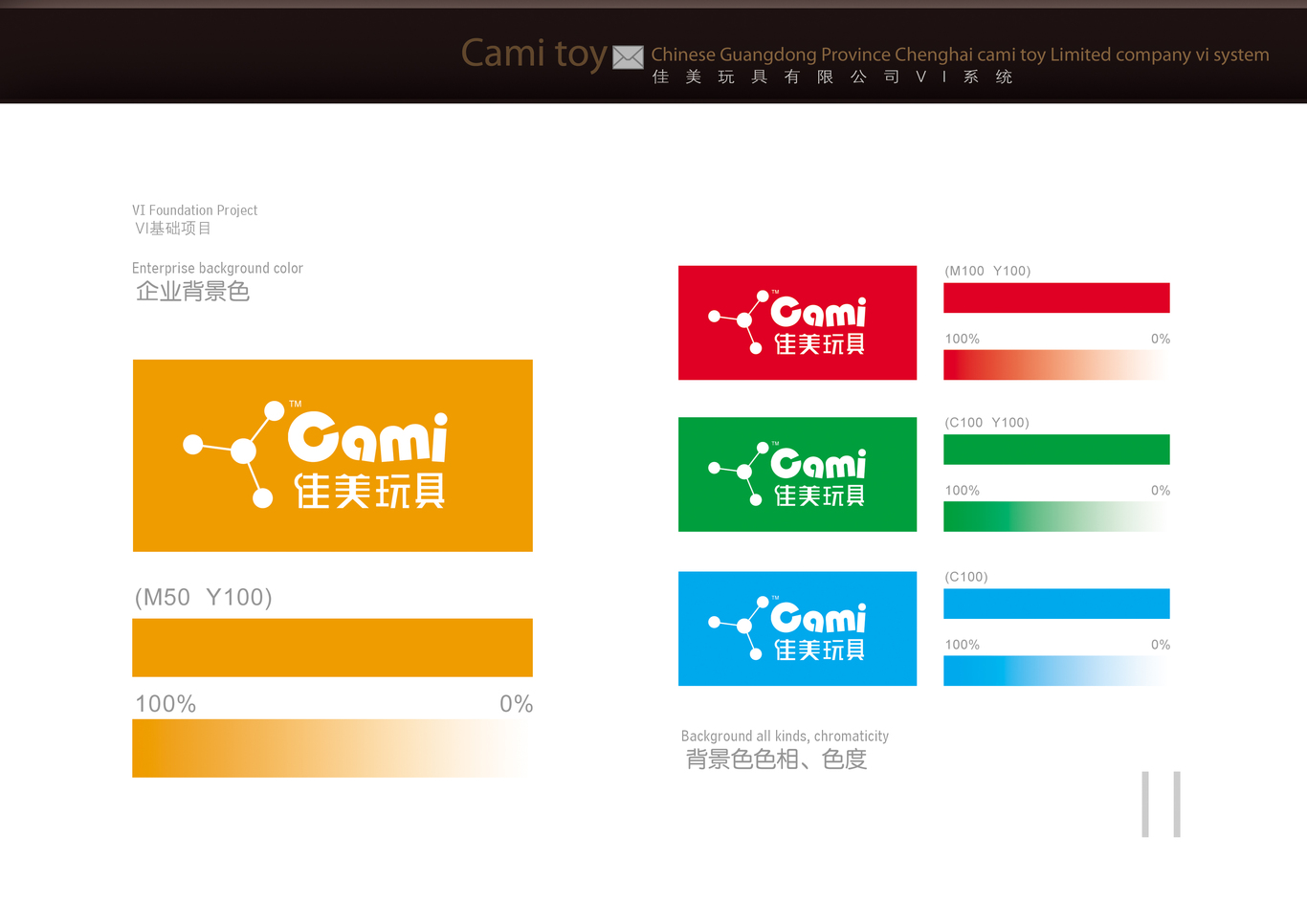Click the red Cami logo panel
Viewport: 1307px width, 924px height.
click(797, 322)
